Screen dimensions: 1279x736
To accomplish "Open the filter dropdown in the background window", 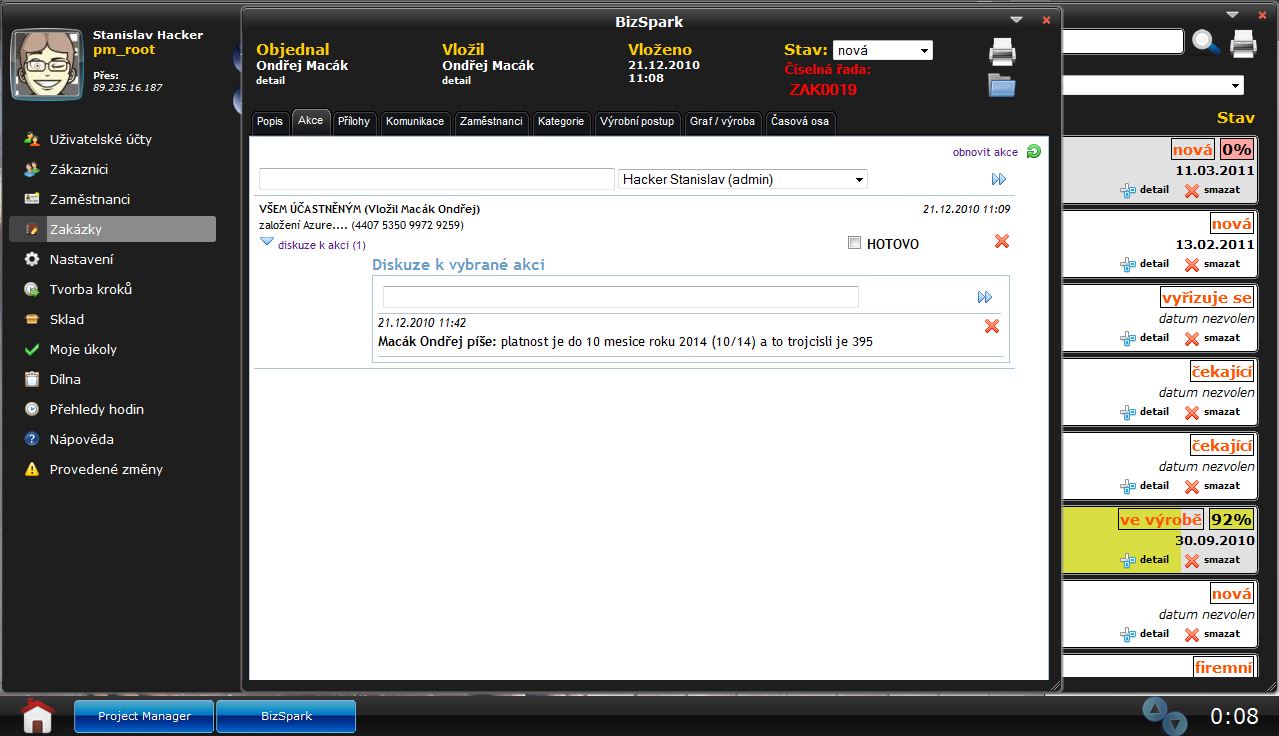I will 1153,86.
